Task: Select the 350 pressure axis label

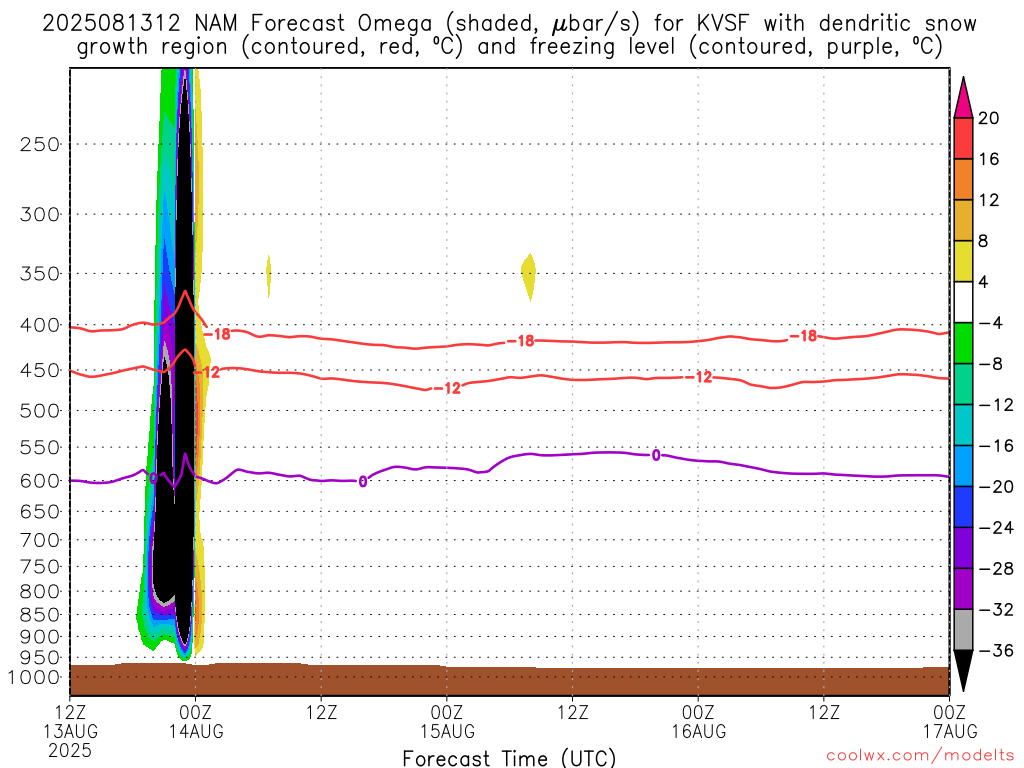Action: (40, 274)
